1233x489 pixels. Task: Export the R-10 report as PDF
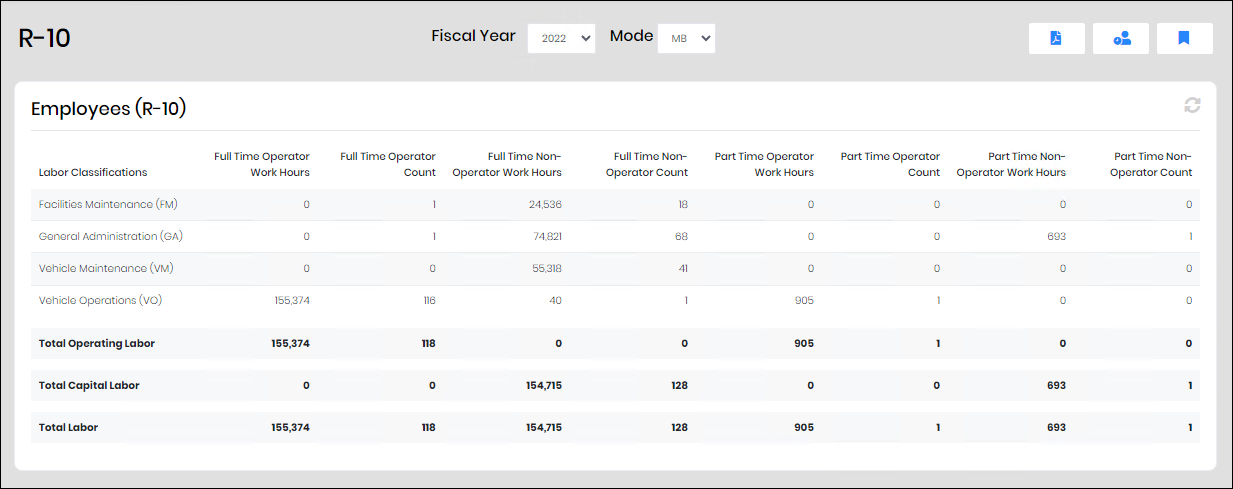tap(1056, 38)
